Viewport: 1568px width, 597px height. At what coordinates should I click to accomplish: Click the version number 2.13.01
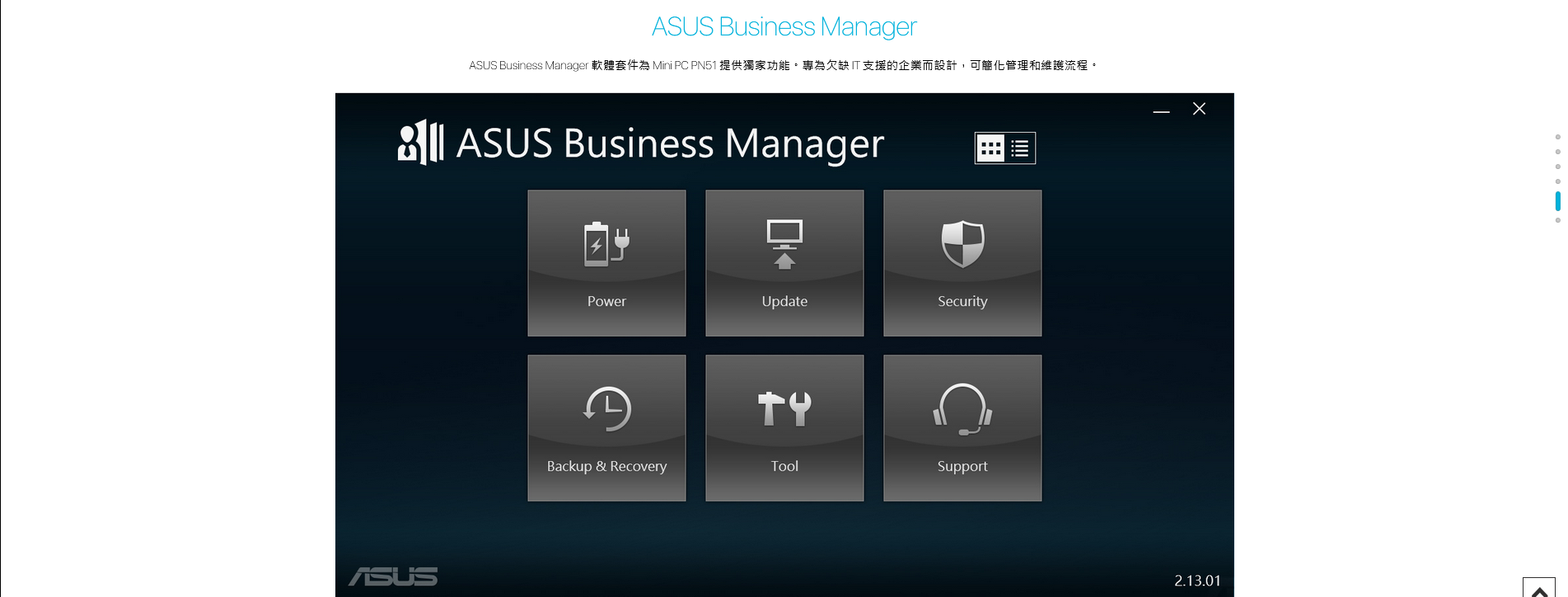(1197, 581)
